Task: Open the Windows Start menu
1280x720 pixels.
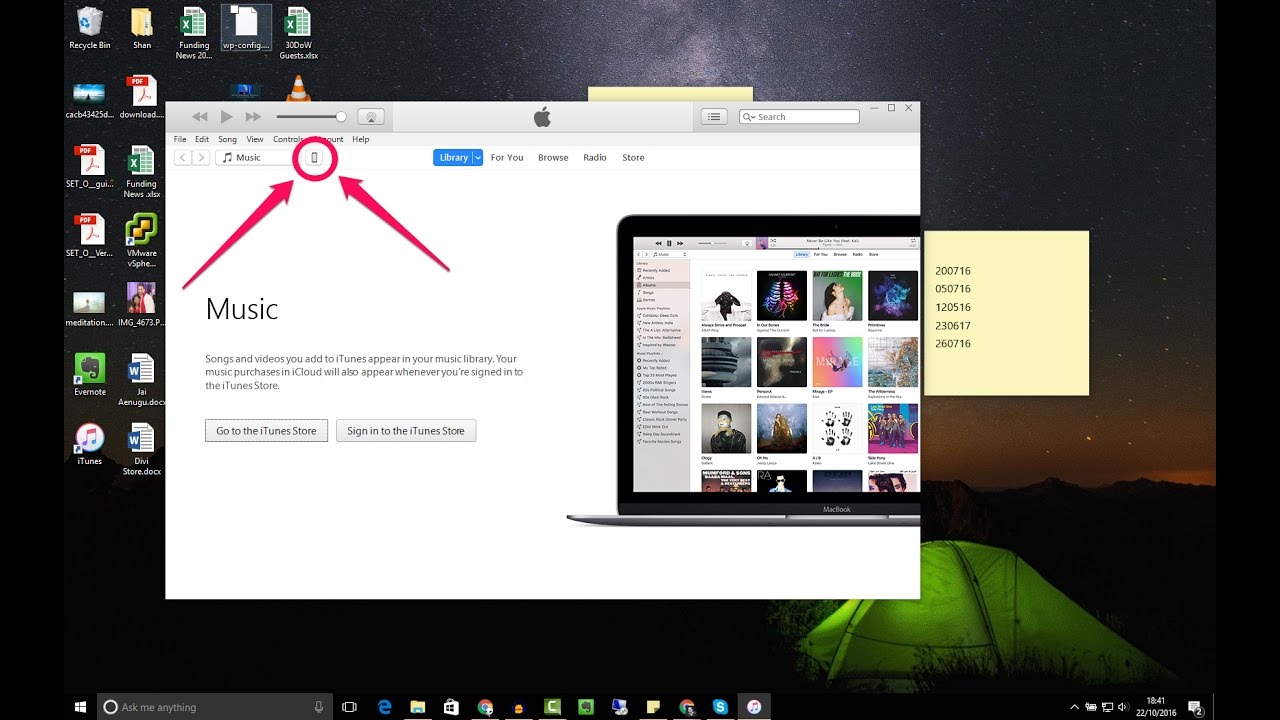Action: tap(80, 707)
